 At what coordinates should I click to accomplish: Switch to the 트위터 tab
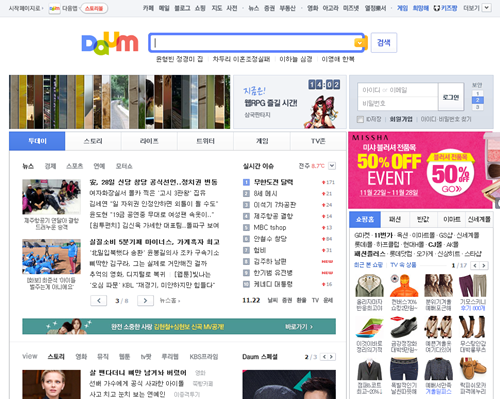205,141
